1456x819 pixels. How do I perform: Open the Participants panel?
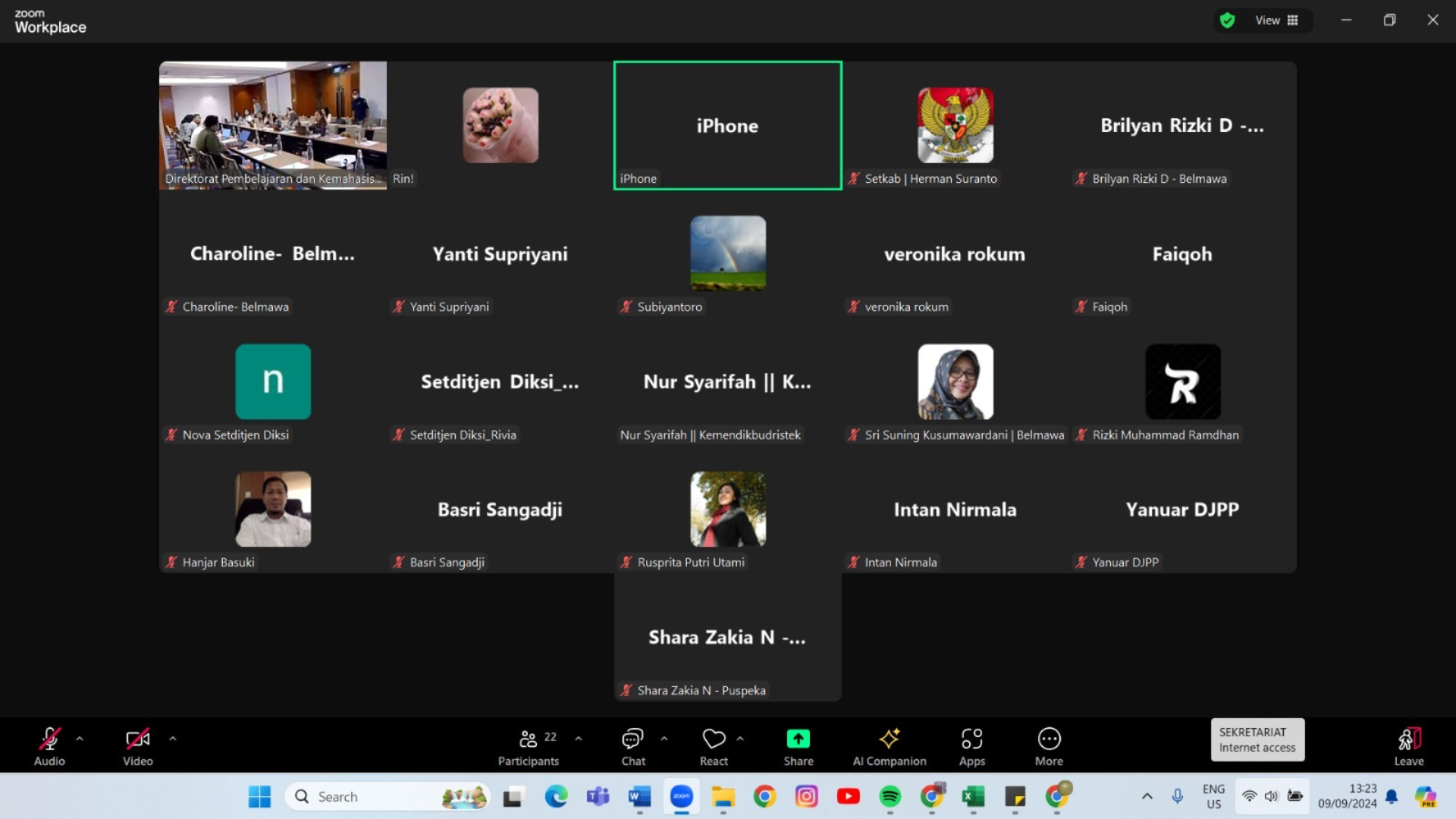[529, 746]
